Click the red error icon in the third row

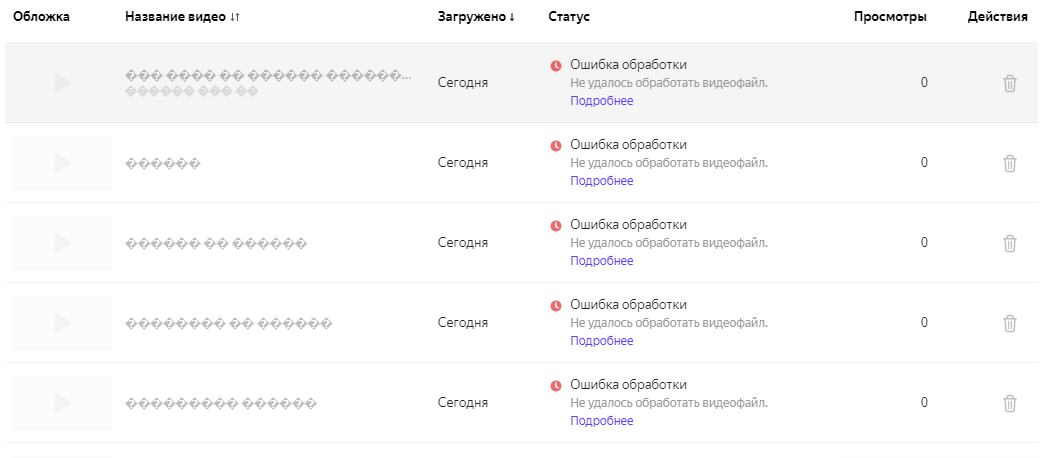[556, 226]
